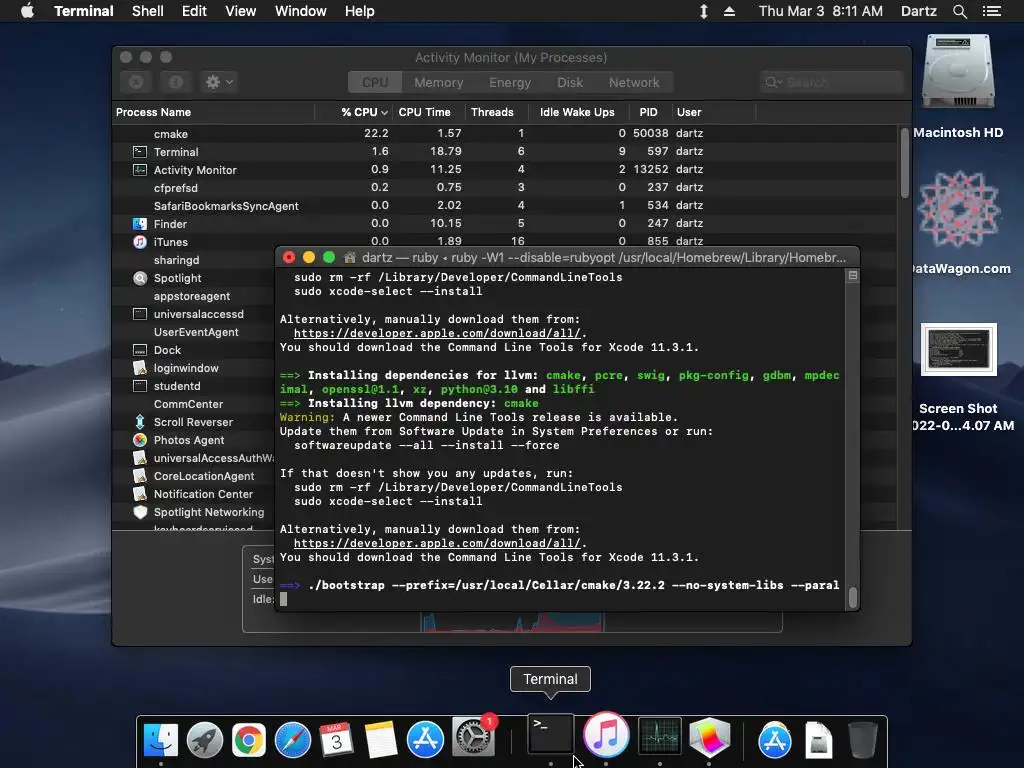
Task: Open iTunes music icon in Dock
Action: tap(606, 733)
